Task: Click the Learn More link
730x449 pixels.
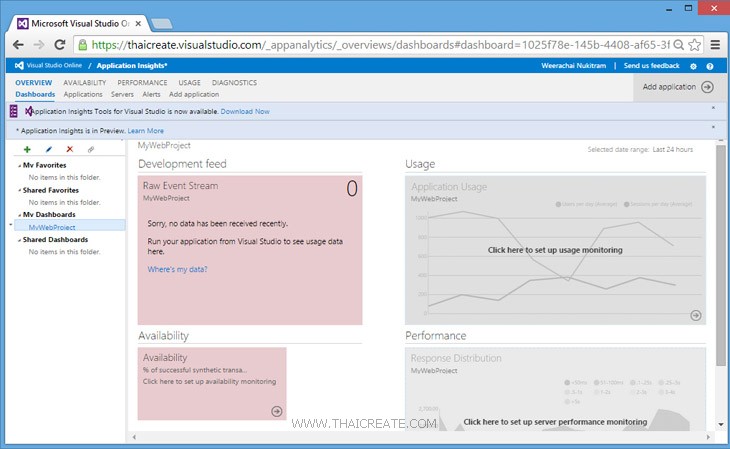Action: tap(145, 131)
